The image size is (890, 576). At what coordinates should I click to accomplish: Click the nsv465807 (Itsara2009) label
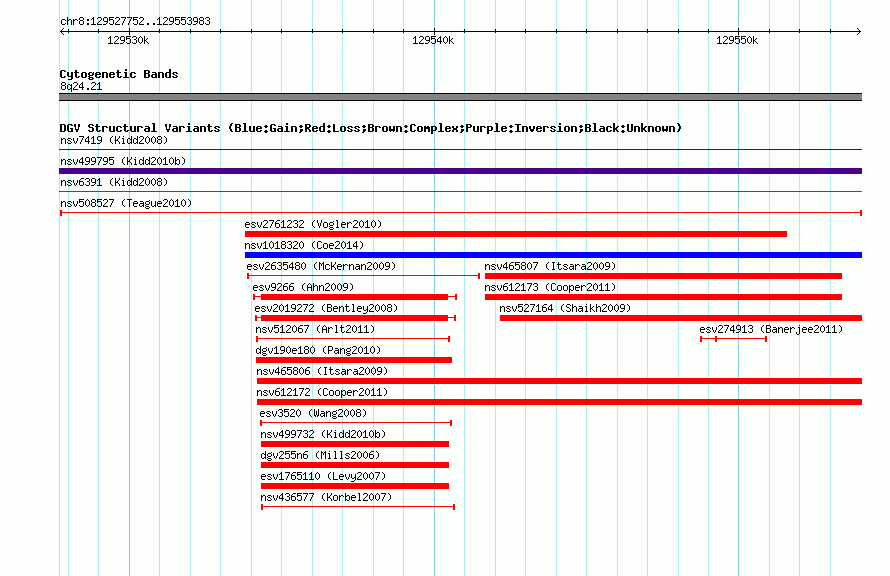[550, 266]
